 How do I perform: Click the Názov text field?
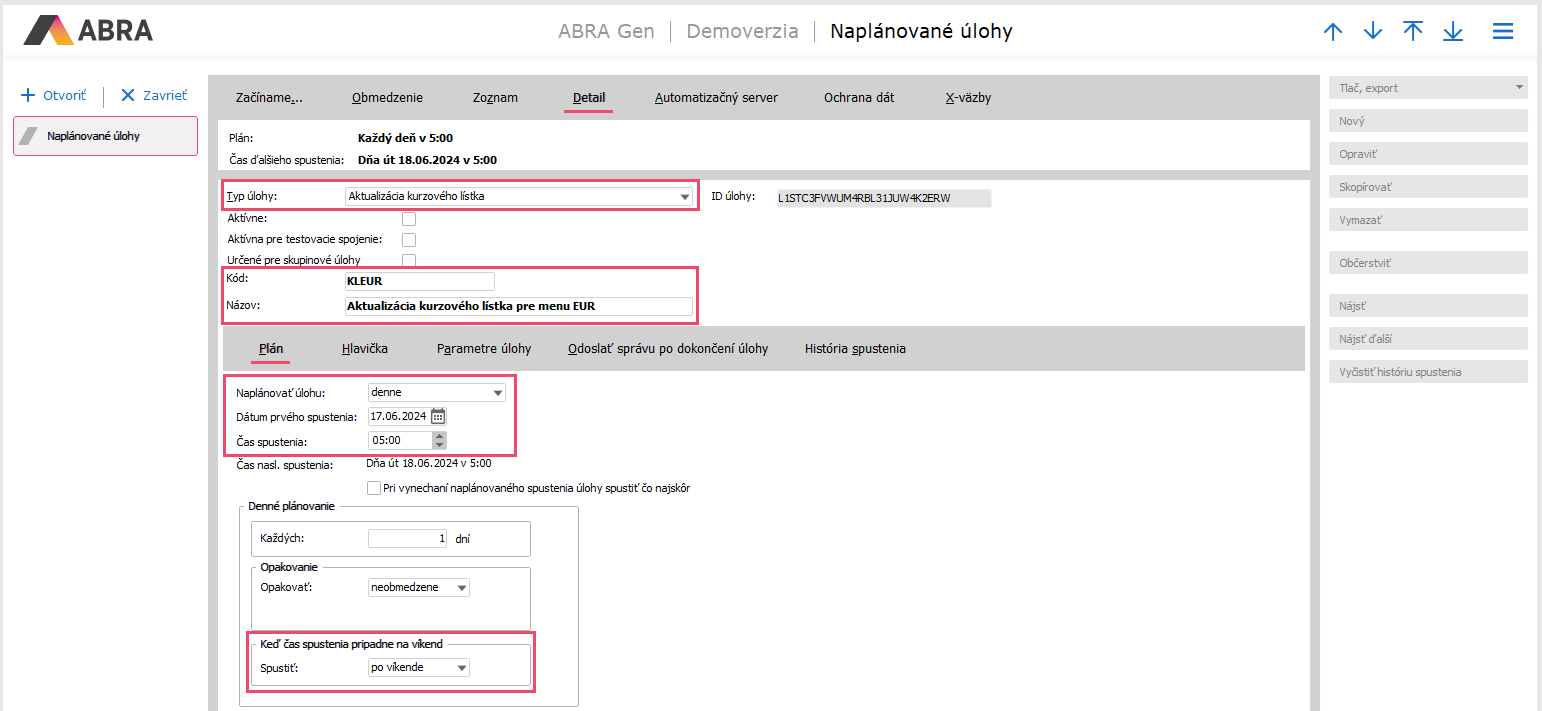click(x=518, y=307)
